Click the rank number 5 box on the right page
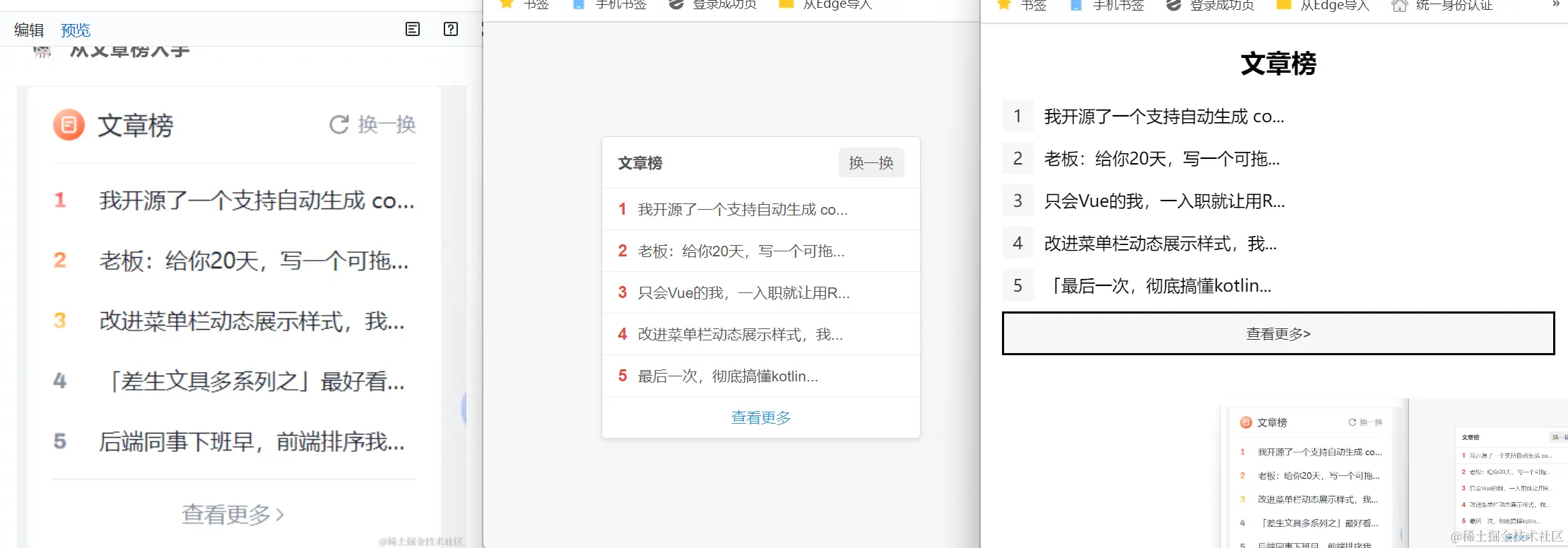 click(1018, 285)
